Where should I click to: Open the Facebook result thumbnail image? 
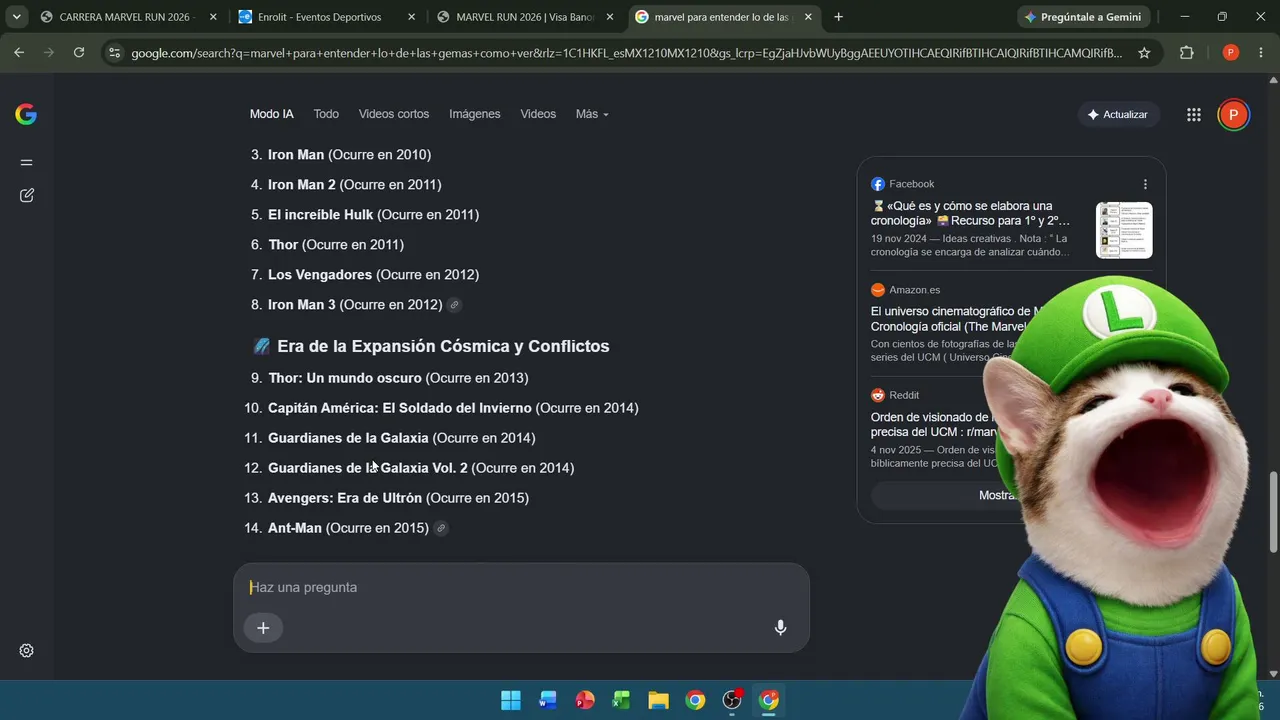click(1124, 230)
